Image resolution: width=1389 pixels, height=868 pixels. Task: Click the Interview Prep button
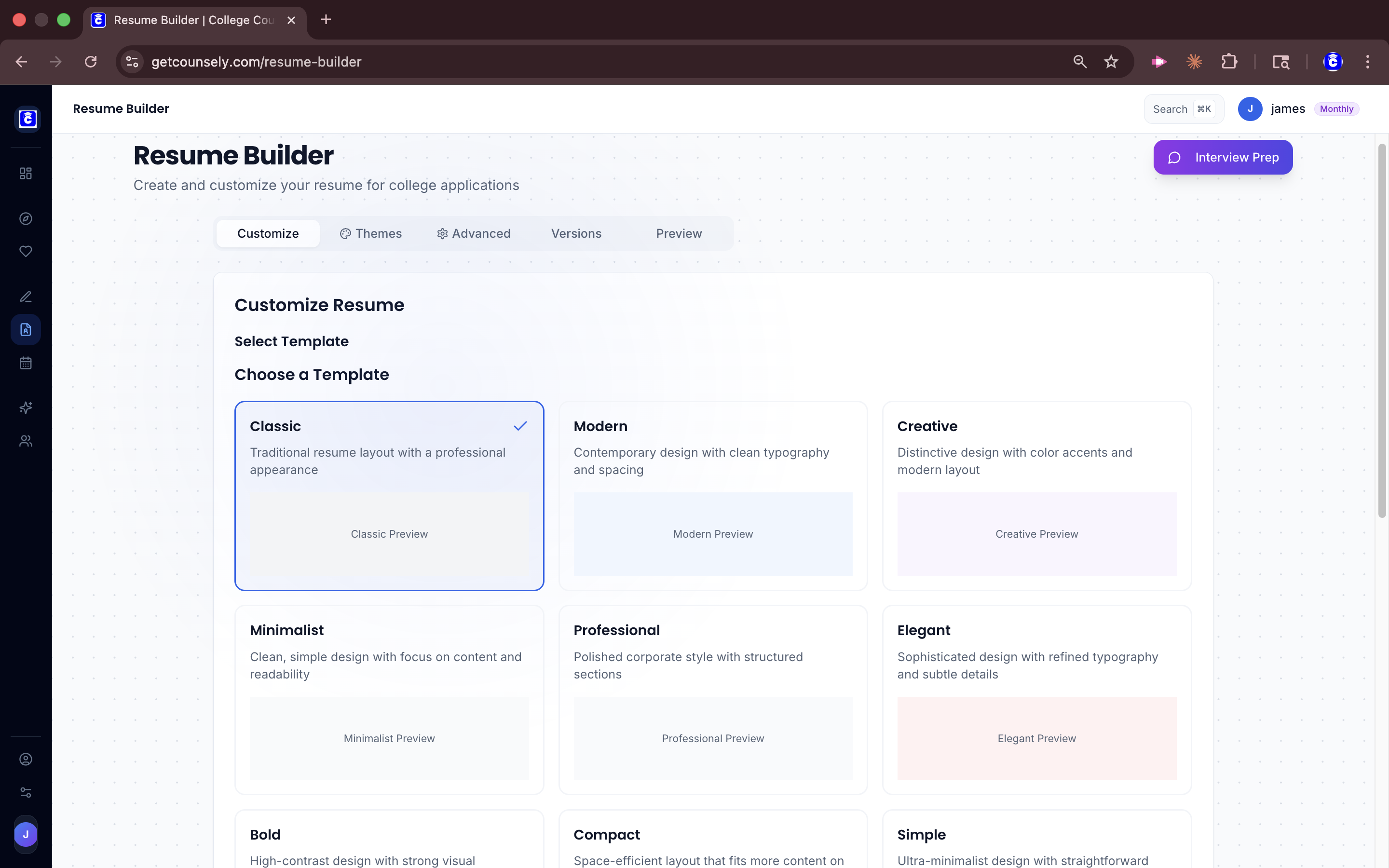(x=1223, y=157)
